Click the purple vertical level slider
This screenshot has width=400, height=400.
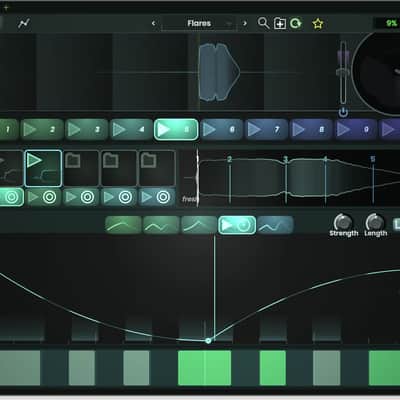[x=343, y=73]
